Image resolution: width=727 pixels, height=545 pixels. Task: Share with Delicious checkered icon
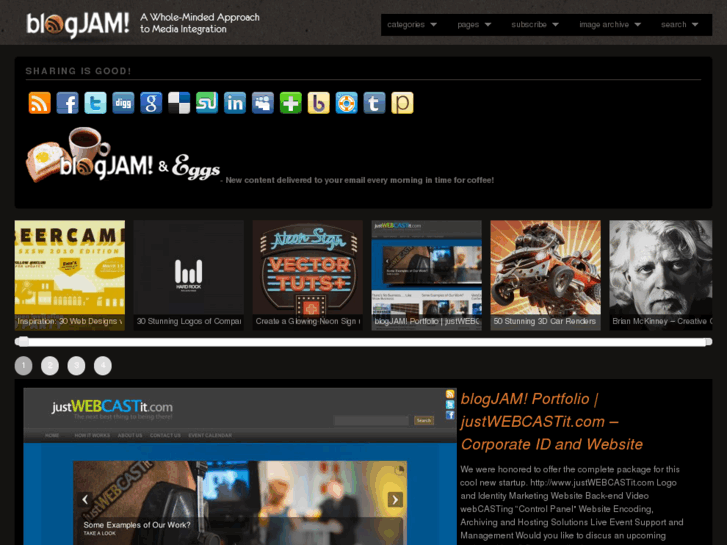pos(179,103)
